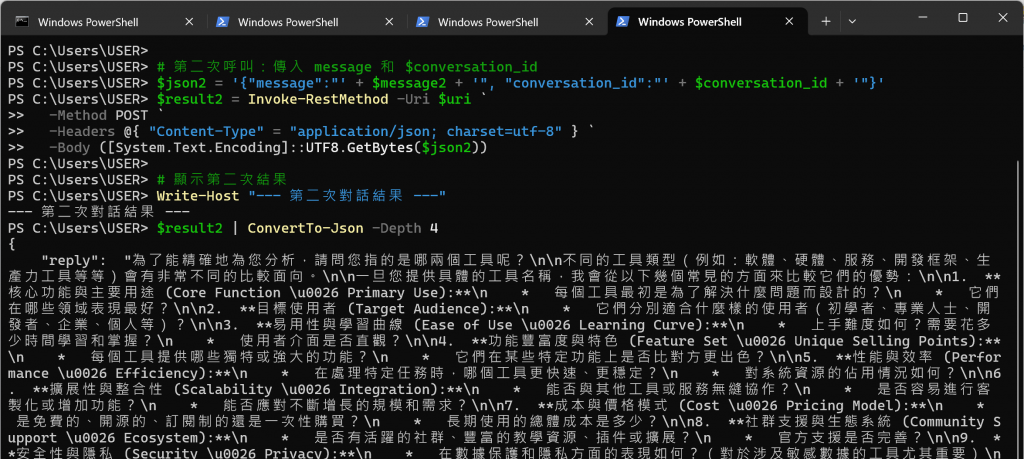Minimize the Windows Terminal window
Screen dimensions: 1024x459
click(x=925, y=18)
